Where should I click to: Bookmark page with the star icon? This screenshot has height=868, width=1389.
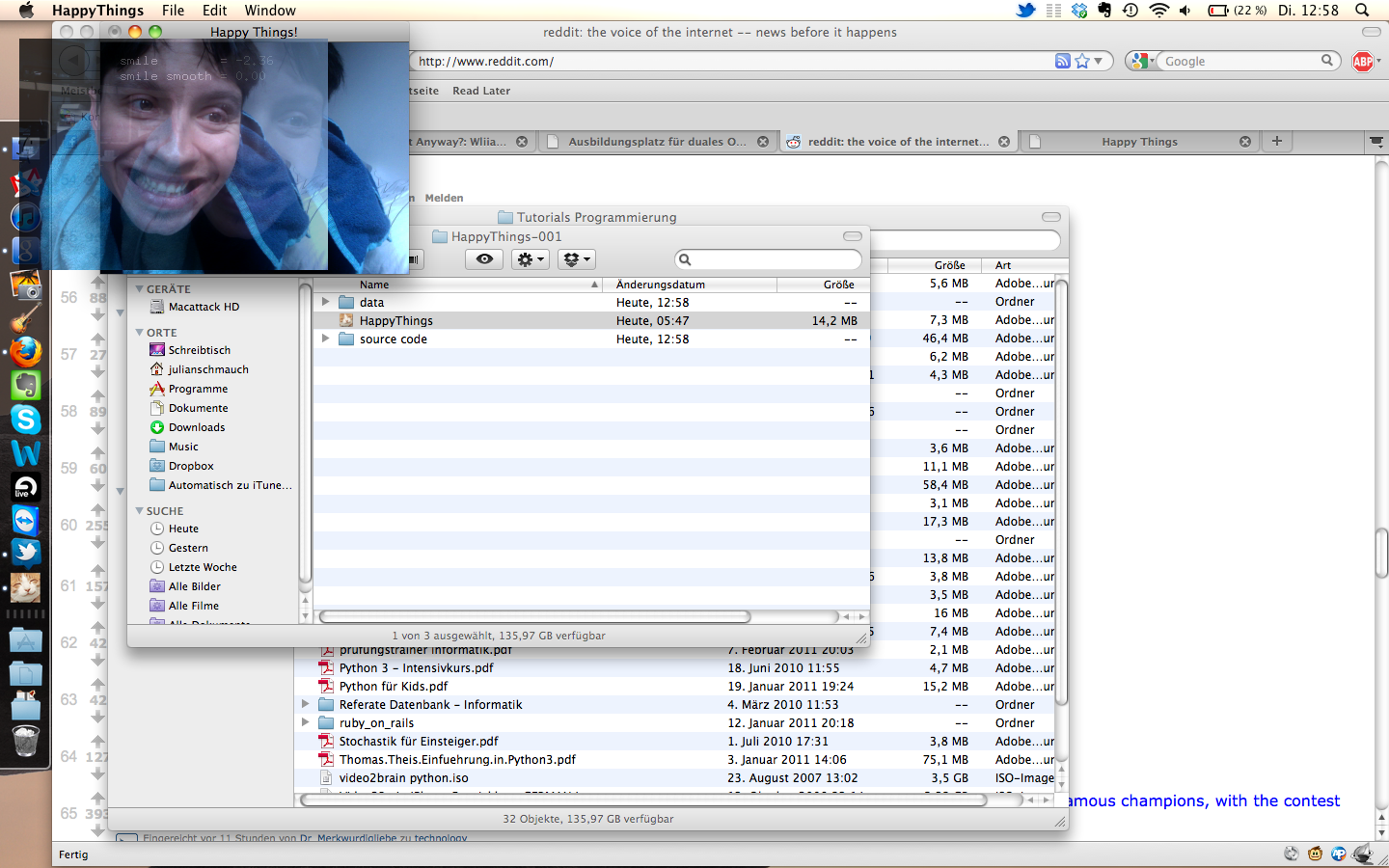tap(1082, 62)
